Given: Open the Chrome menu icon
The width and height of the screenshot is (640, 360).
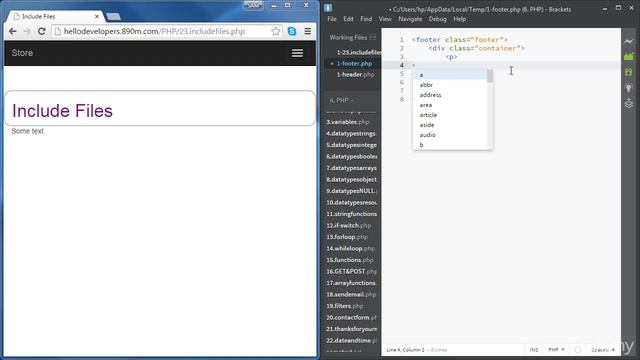Looking at the screenshot, I should [x=307, y=31].
